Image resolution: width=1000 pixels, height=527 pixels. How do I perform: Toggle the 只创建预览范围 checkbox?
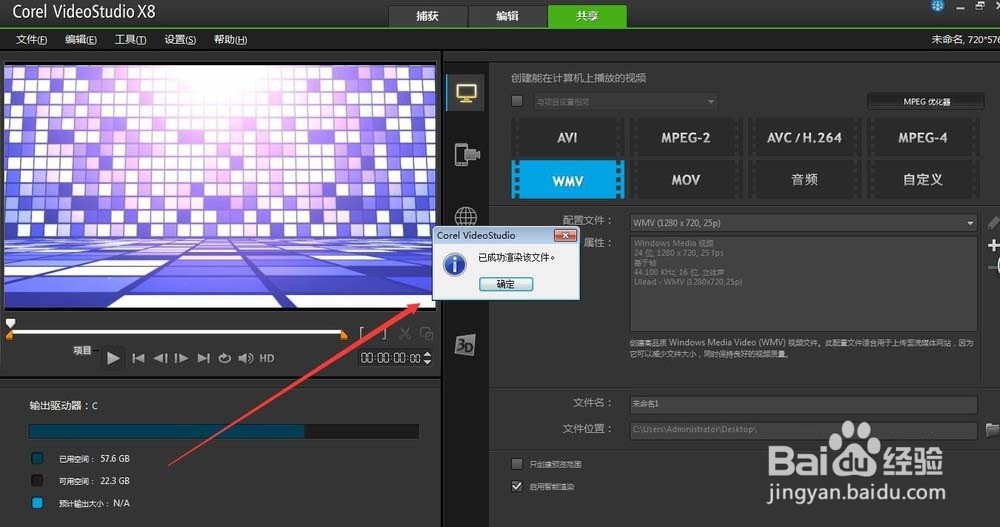point(517,464)
